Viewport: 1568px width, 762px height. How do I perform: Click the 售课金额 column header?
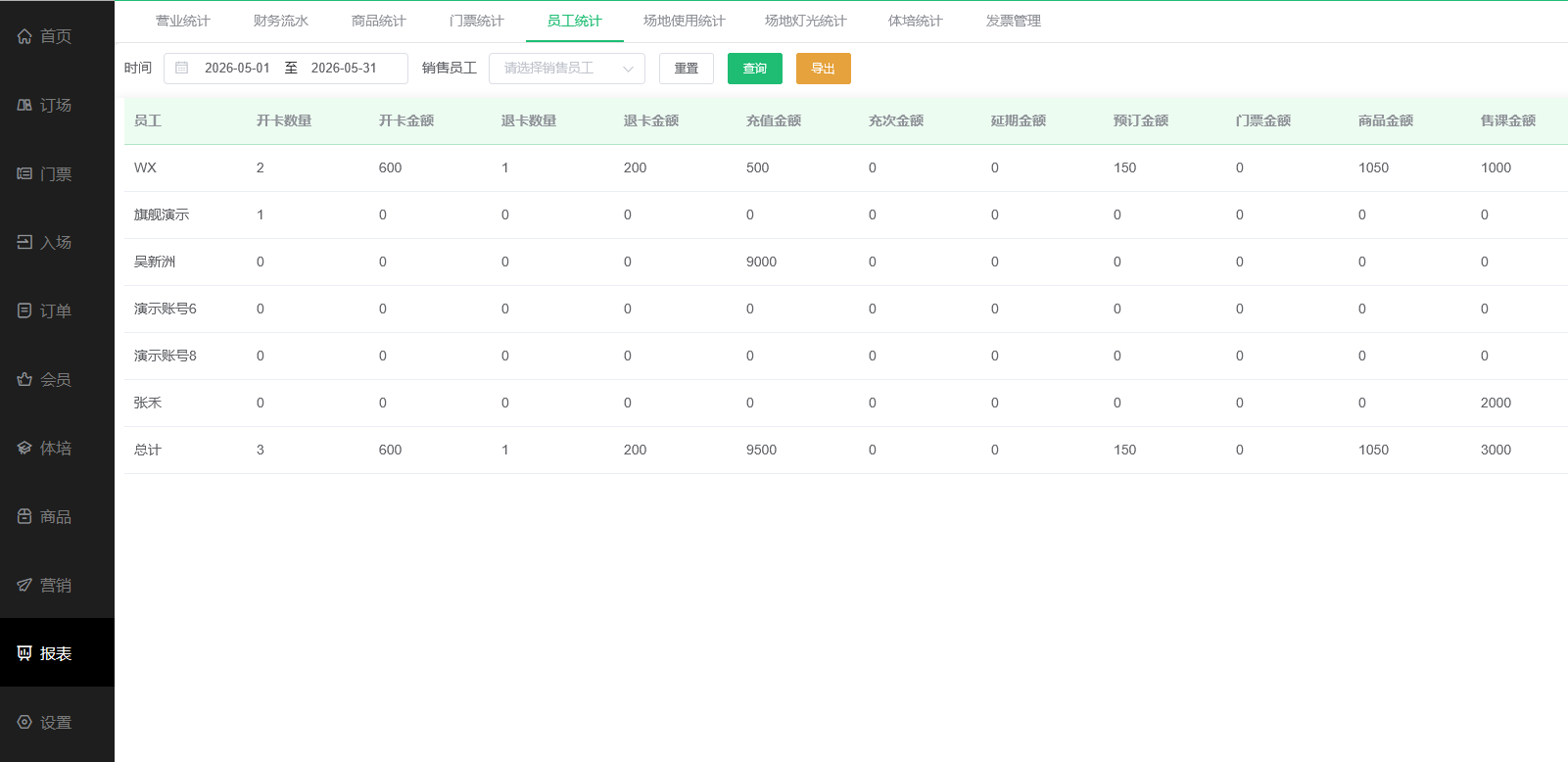pos(1508,120)
